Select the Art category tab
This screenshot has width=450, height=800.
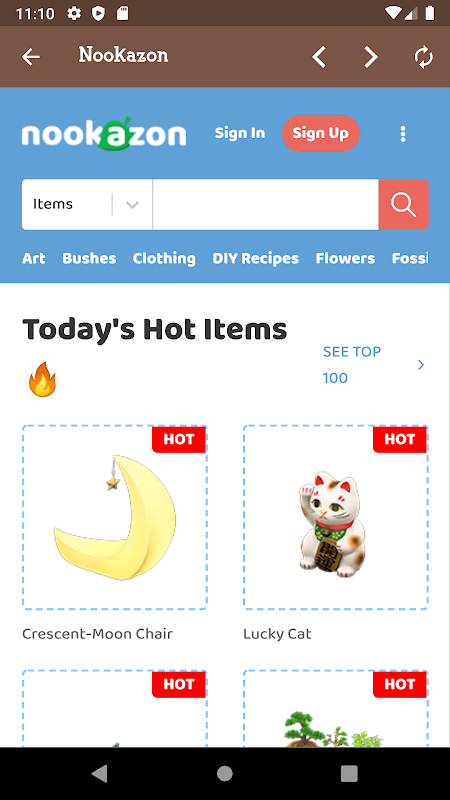pos(34,258)
